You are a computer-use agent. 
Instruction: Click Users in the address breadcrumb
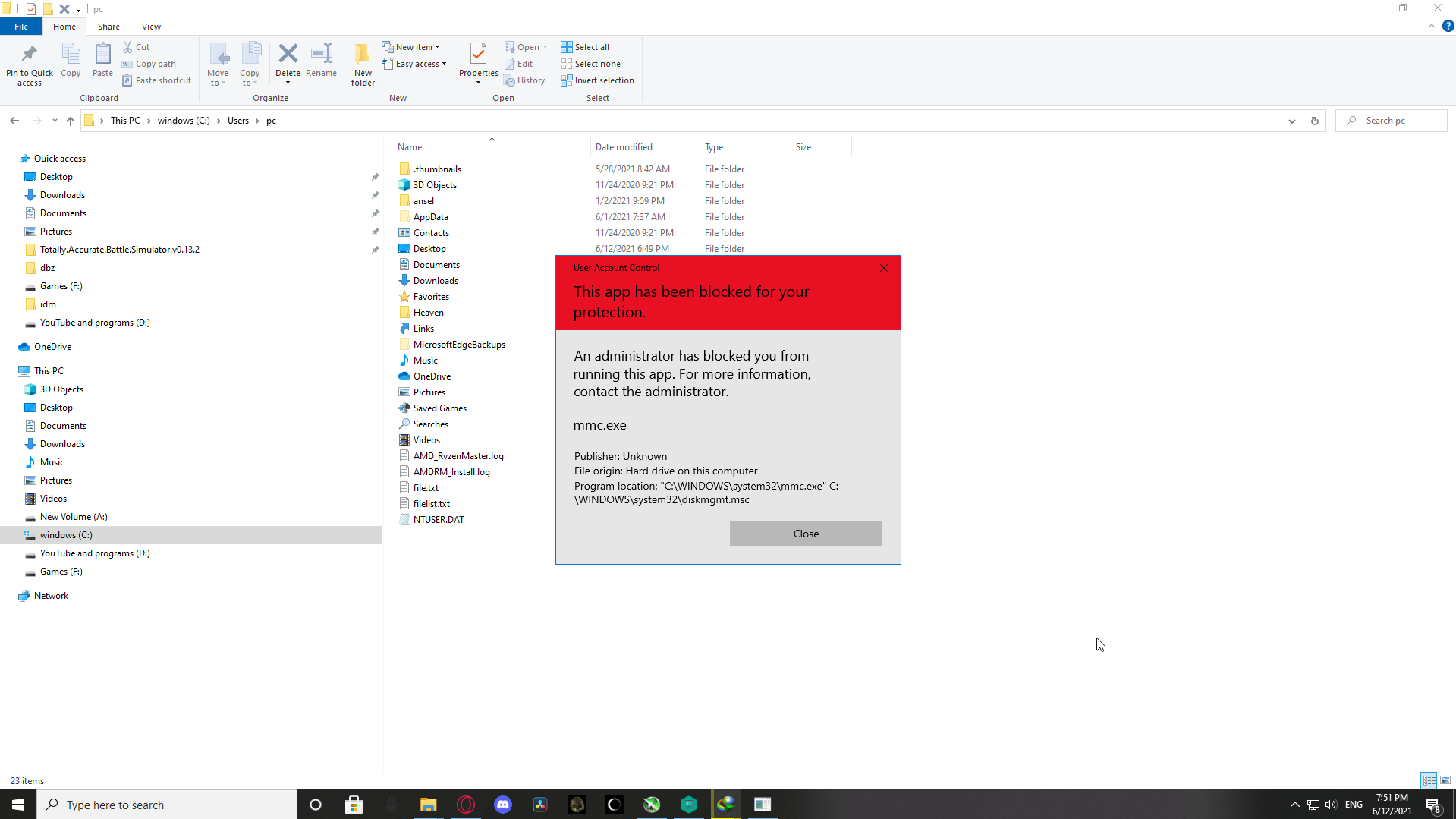[238, 121]
